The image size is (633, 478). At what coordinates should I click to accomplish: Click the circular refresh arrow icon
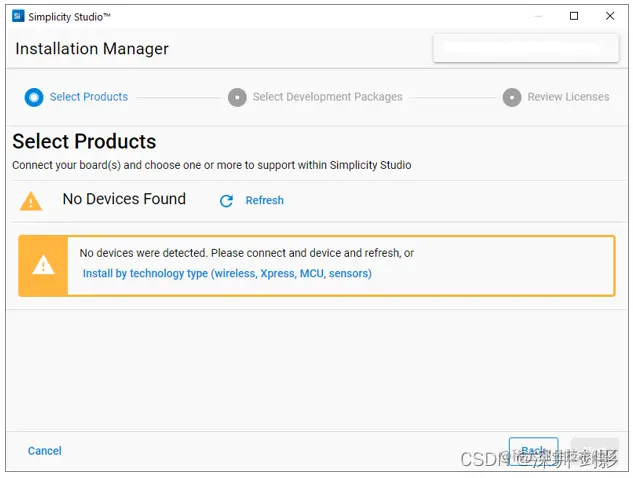226,201
